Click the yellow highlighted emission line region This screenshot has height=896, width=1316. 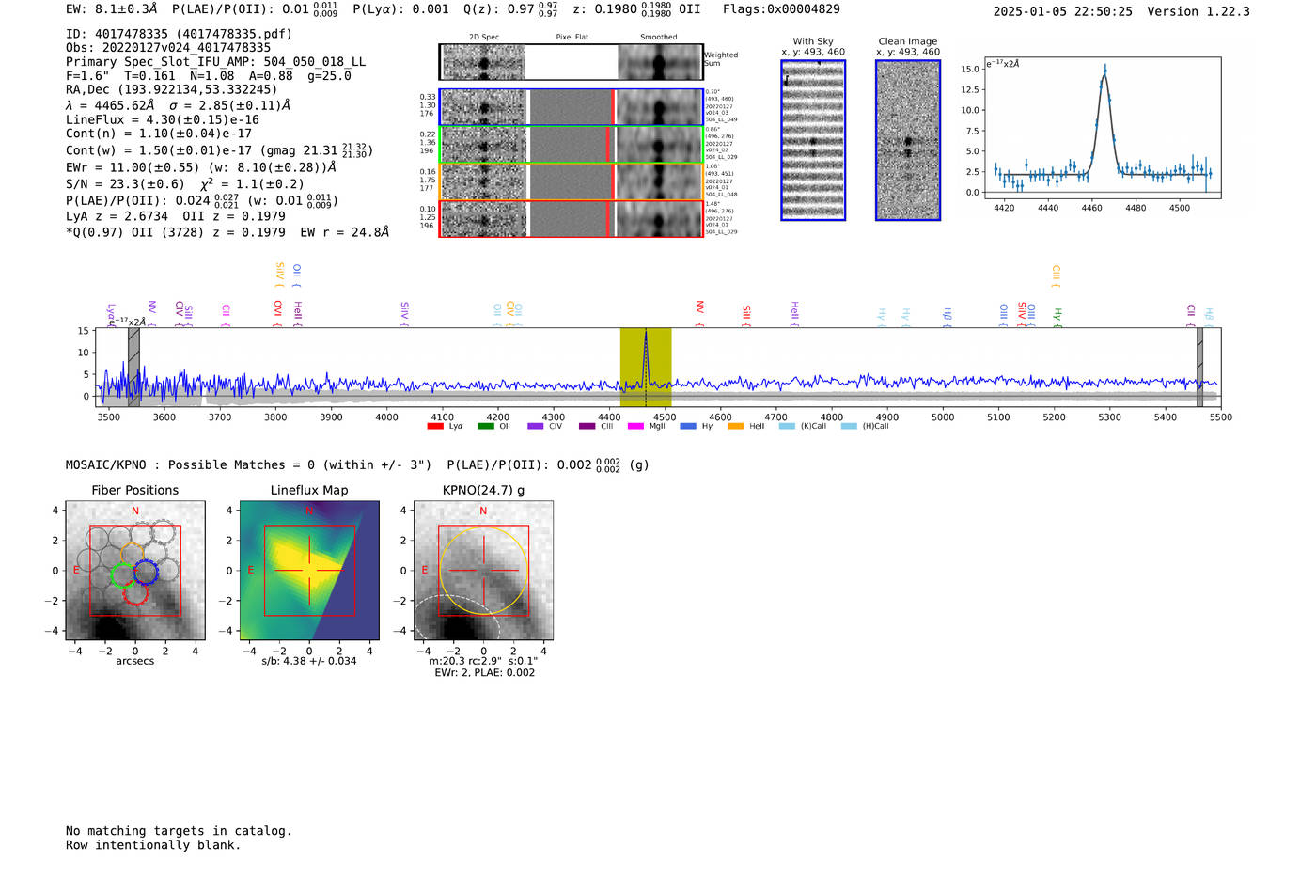(646, 368)
